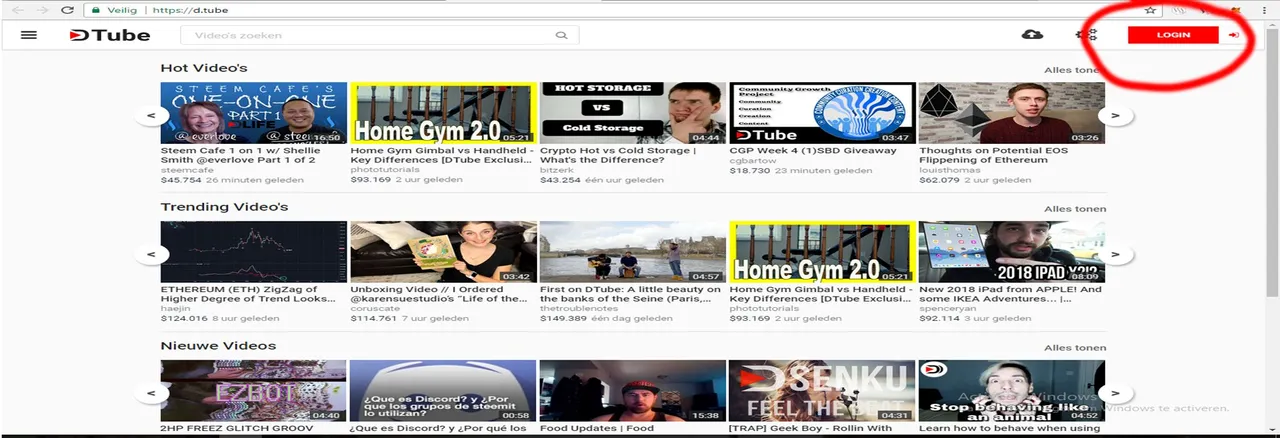Open Home Gym 2.0 thumbnail in Trending

coord(822,252)
